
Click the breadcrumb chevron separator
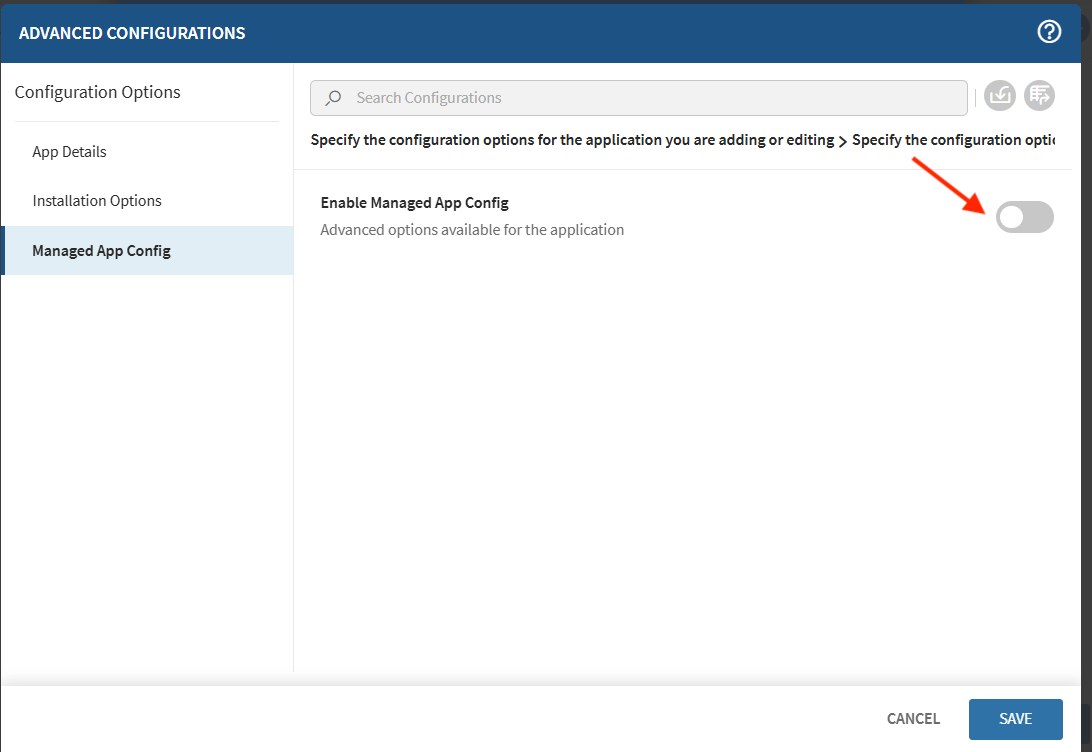click(x=842, y=141)
